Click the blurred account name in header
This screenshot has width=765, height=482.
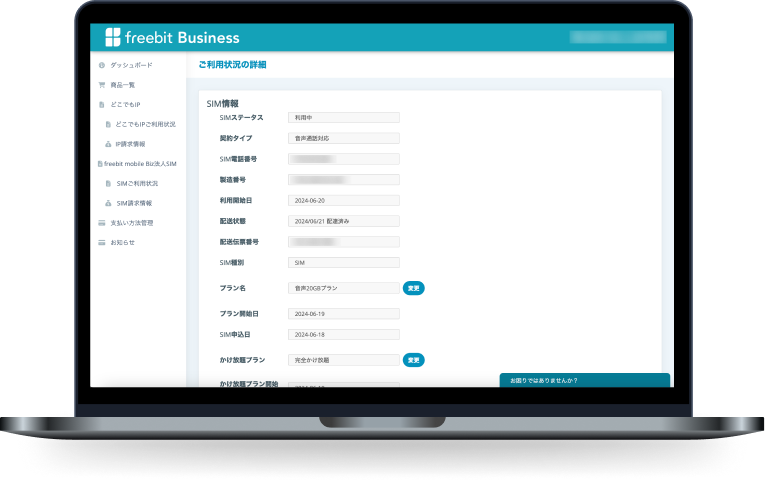(x=616, y=38)
